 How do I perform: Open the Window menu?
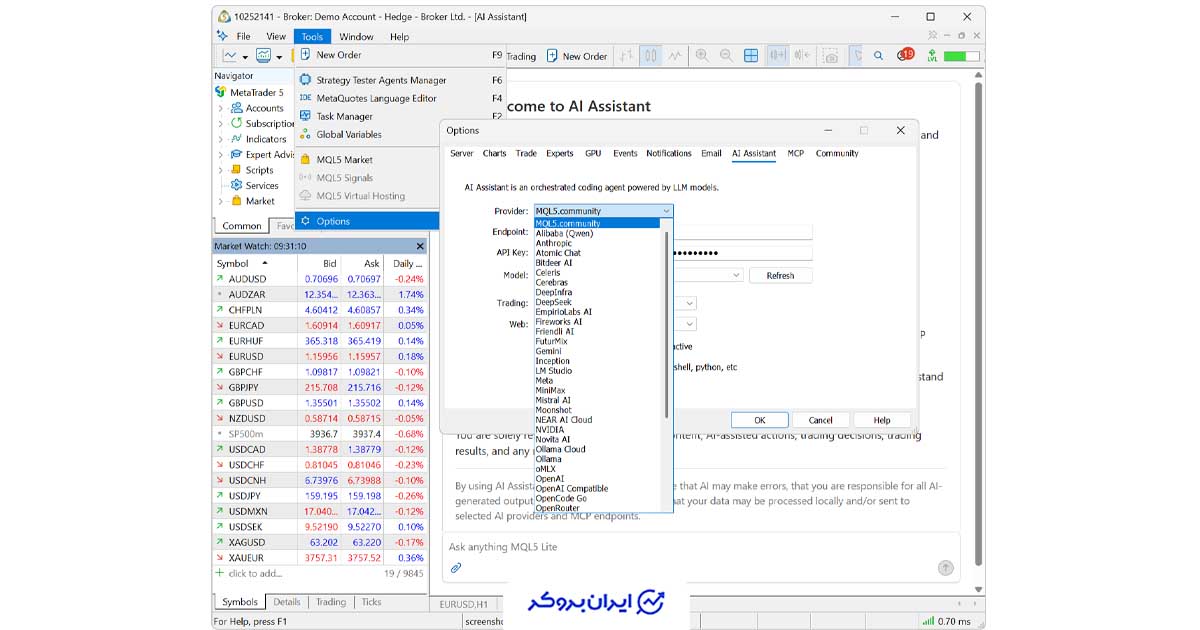coord(357,37)
